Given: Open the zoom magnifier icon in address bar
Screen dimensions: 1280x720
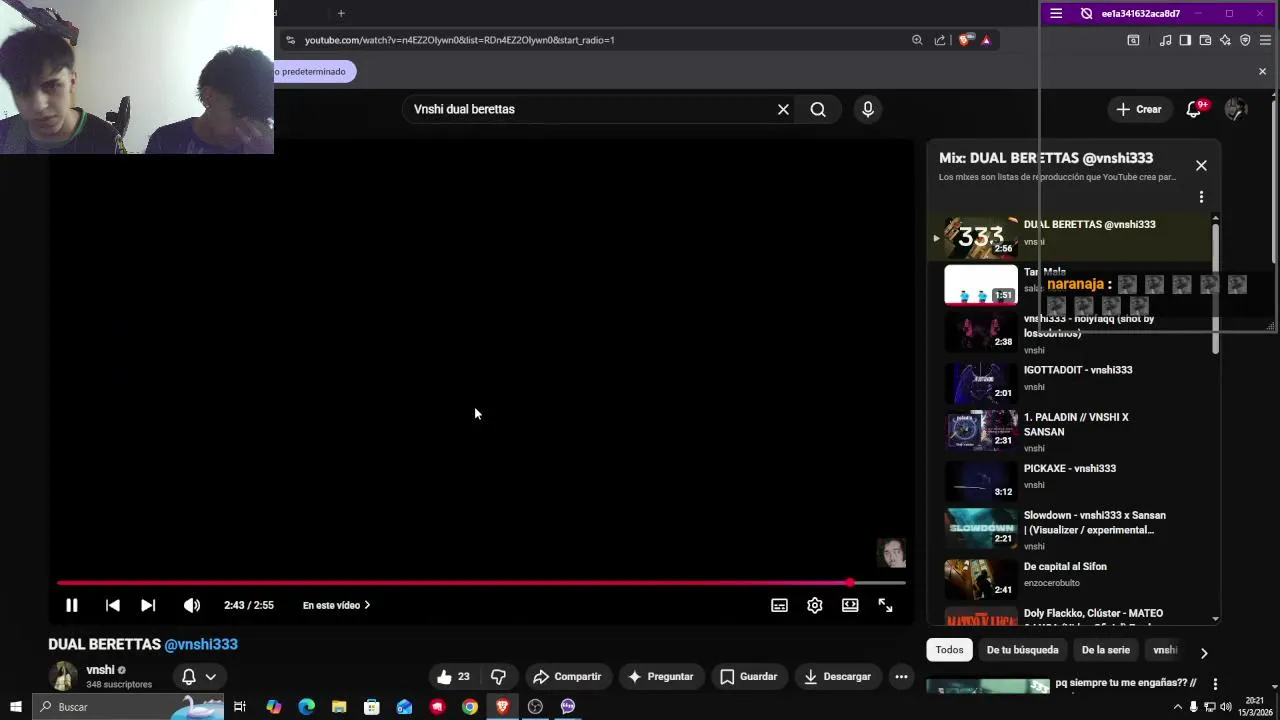Looking at the screenshot, I should [x=917, y=40].
